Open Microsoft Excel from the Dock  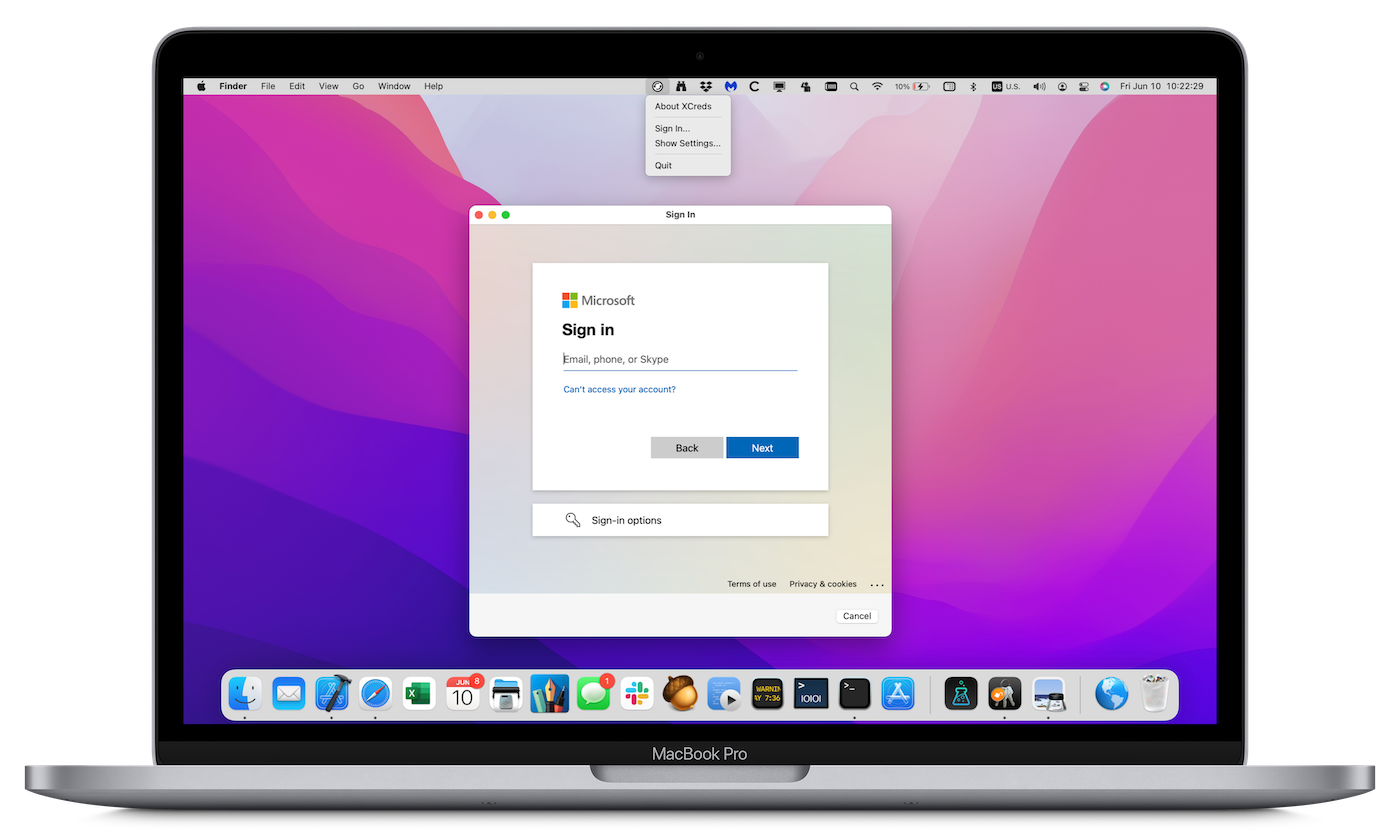coord(418,693)
